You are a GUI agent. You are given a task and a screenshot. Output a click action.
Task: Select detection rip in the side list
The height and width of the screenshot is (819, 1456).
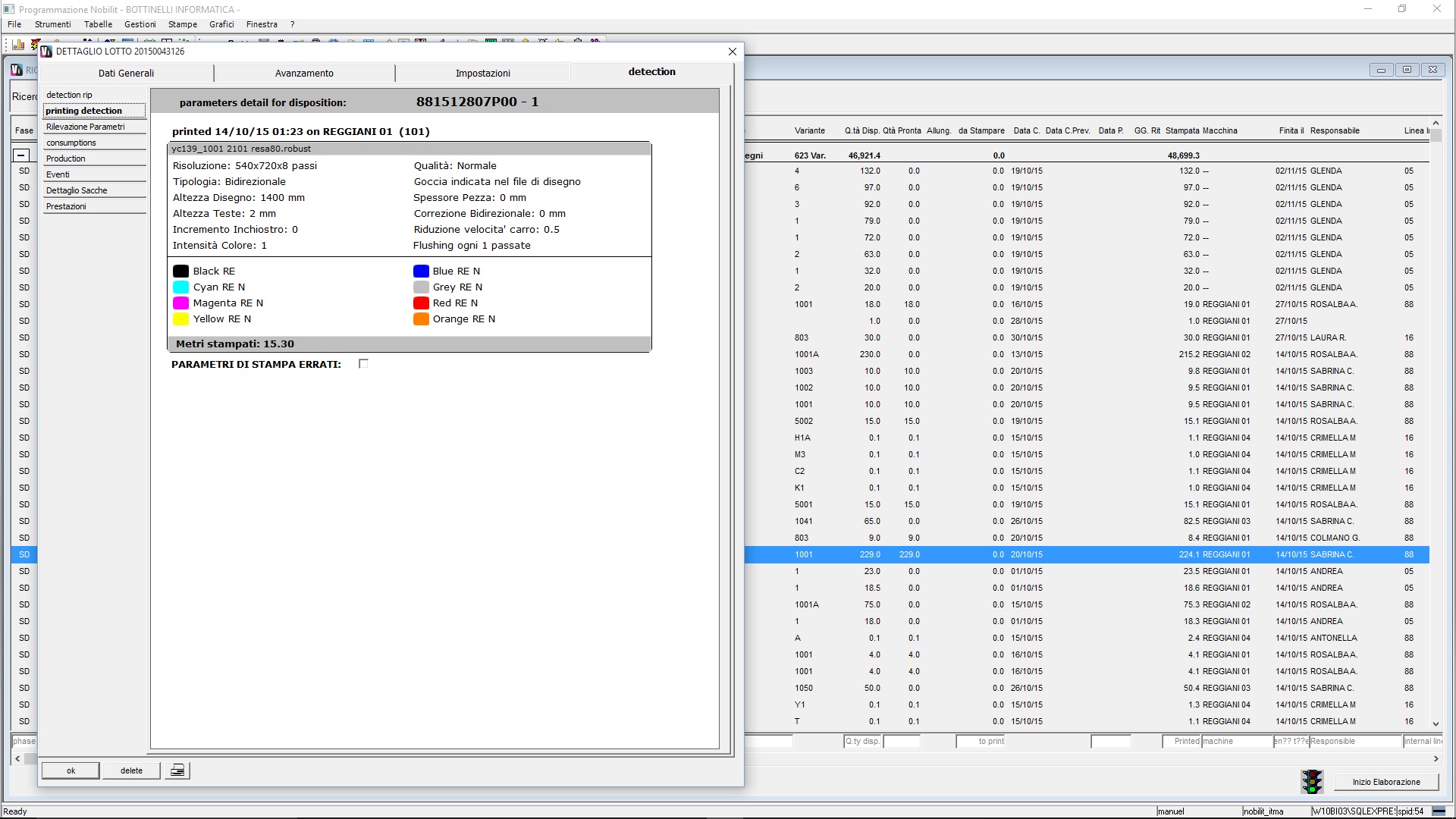[94, 95]
